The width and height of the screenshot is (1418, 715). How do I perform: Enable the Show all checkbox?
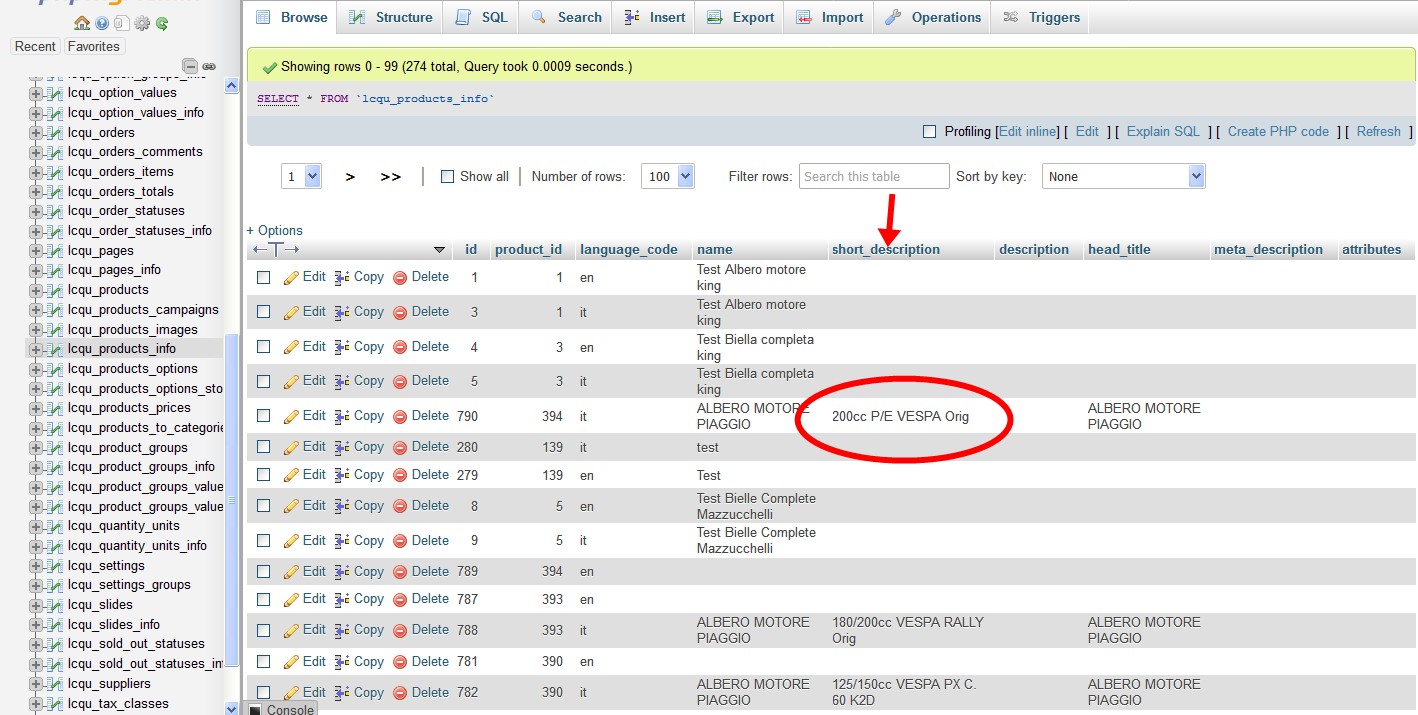coord(446,176)
